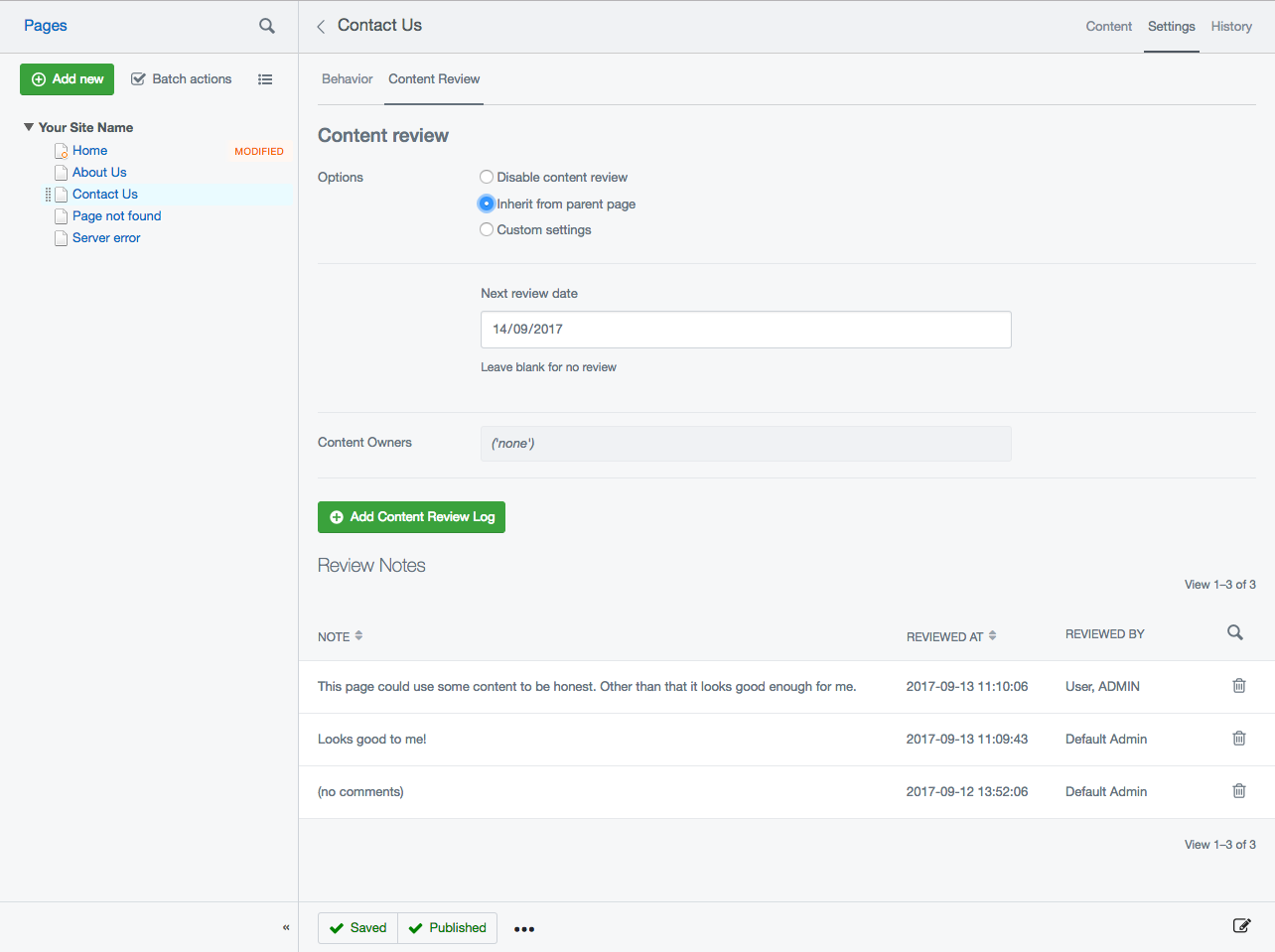Switch to the History tab
This screenshot has height=952, width=1275.
point(1231,27)
